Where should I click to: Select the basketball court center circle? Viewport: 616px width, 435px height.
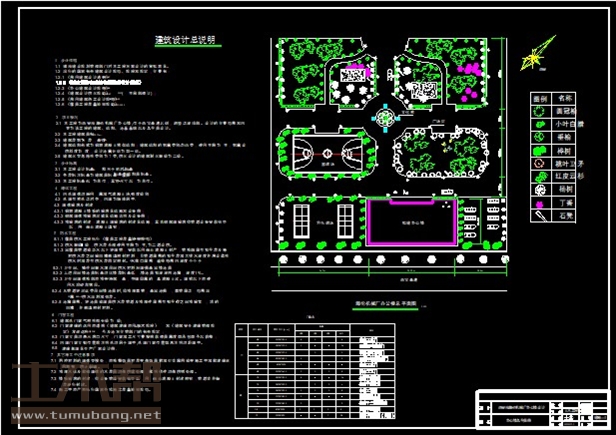click(327, 156)
